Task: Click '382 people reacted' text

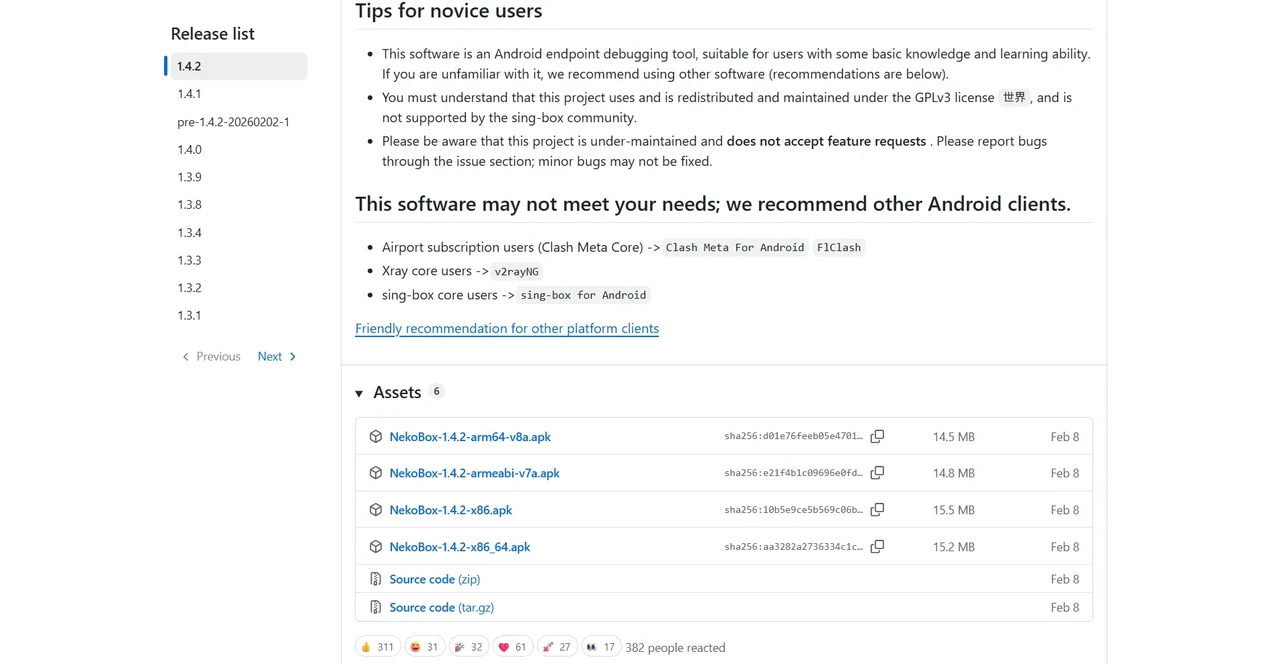Action: 675,647
